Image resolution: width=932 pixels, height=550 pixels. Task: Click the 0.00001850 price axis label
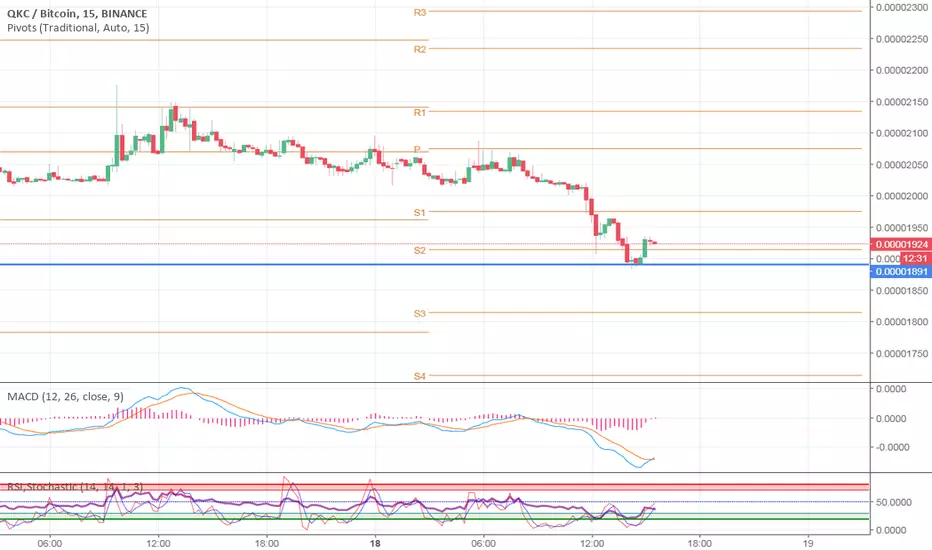[902, 291]
